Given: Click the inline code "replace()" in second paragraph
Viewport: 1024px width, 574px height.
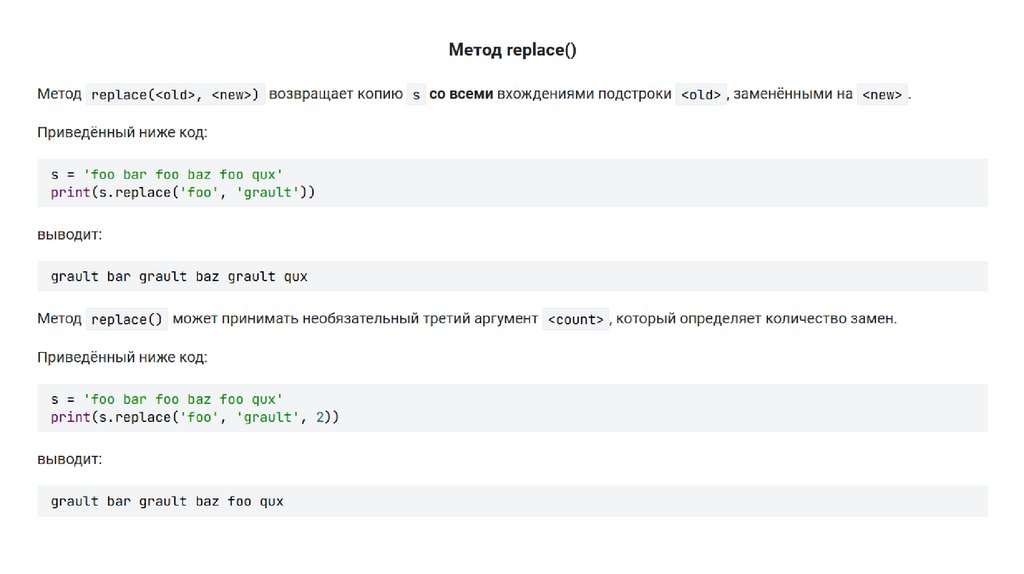Looking at the screenshot, I should coord(126,320).
